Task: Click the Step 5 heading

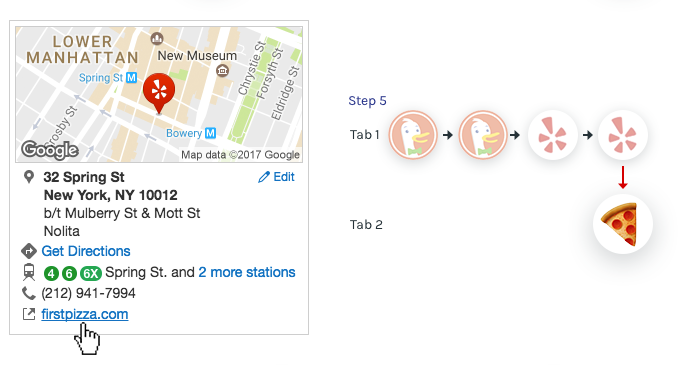Action: (x=367, y=101)
